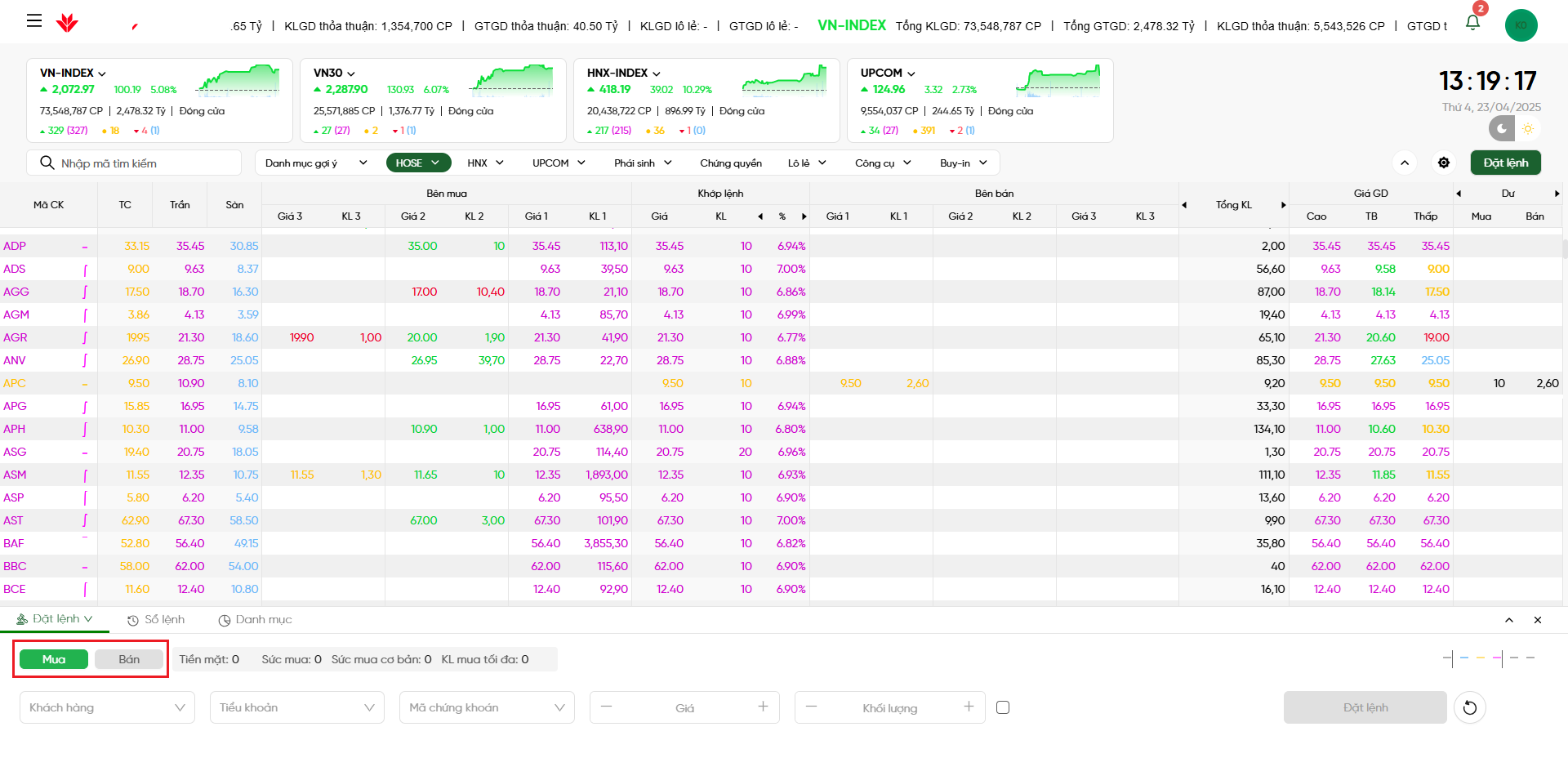The height and width of the screenshot is (767, 1568).
Task: Open the Mã chứng khoán dropdown
Action: [487, 707]
